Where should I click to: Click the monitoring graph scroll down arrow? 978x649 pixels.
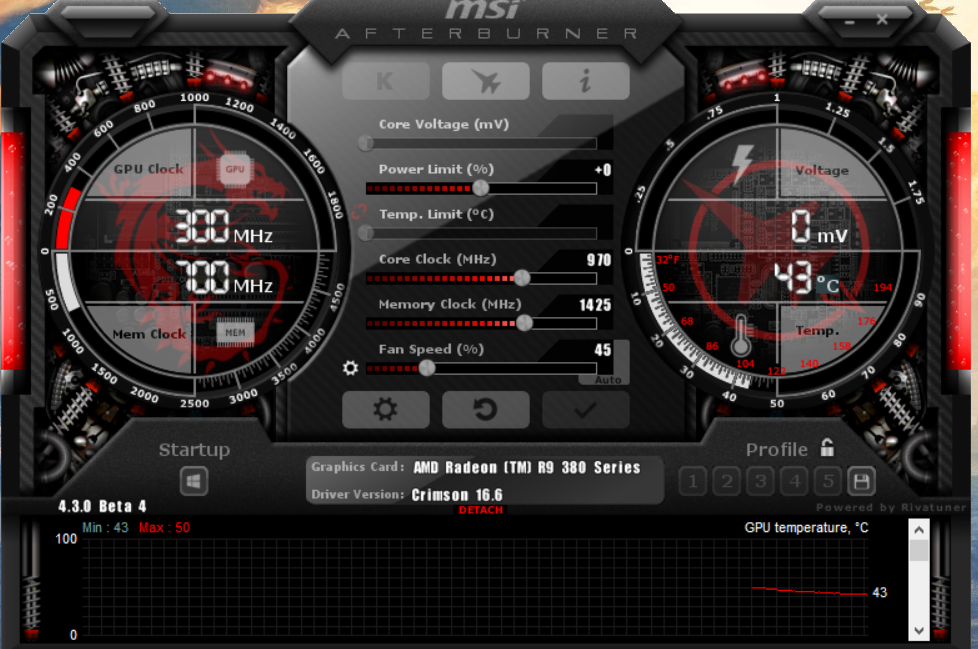(x=919, y=630)
